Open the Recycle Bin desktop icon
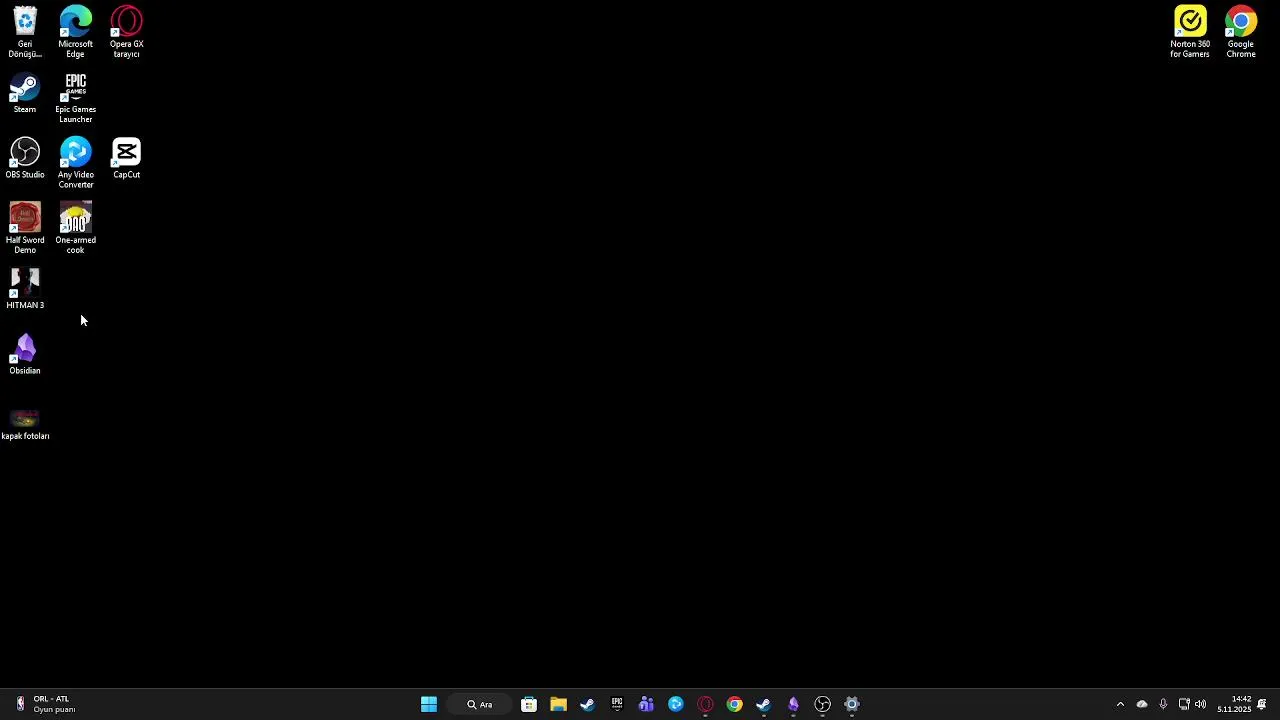The image size is (1280, 720). click(25, 32)
